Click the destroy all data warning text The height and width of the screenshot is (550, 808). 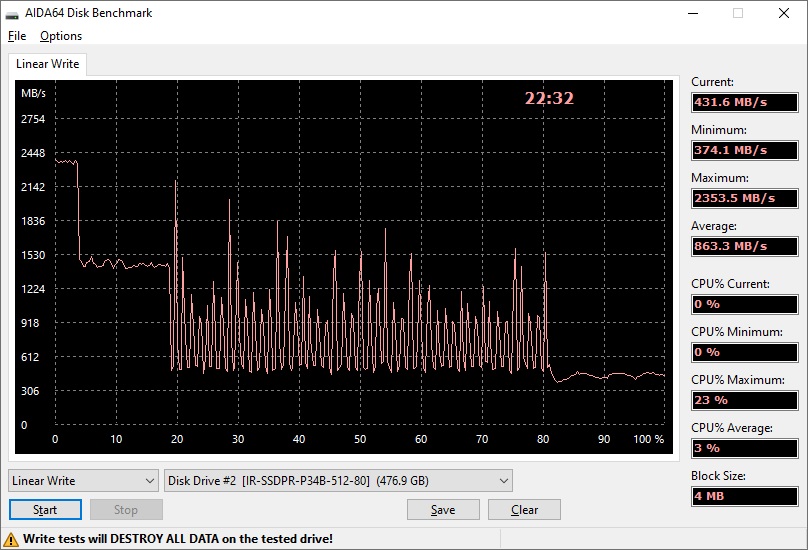(x=178, y=539)
